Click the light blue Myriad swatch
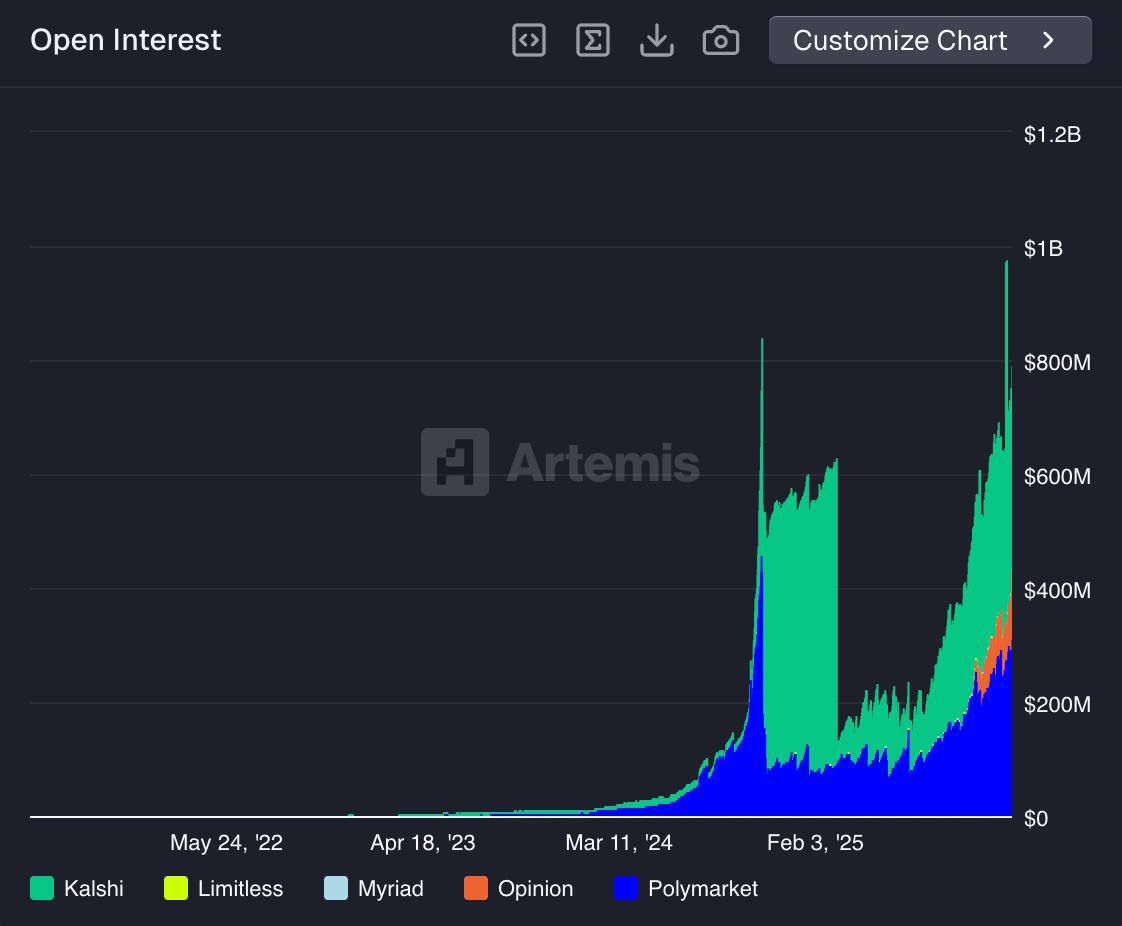Screen dimensions: 1122x926 click(x=336, y=888)
